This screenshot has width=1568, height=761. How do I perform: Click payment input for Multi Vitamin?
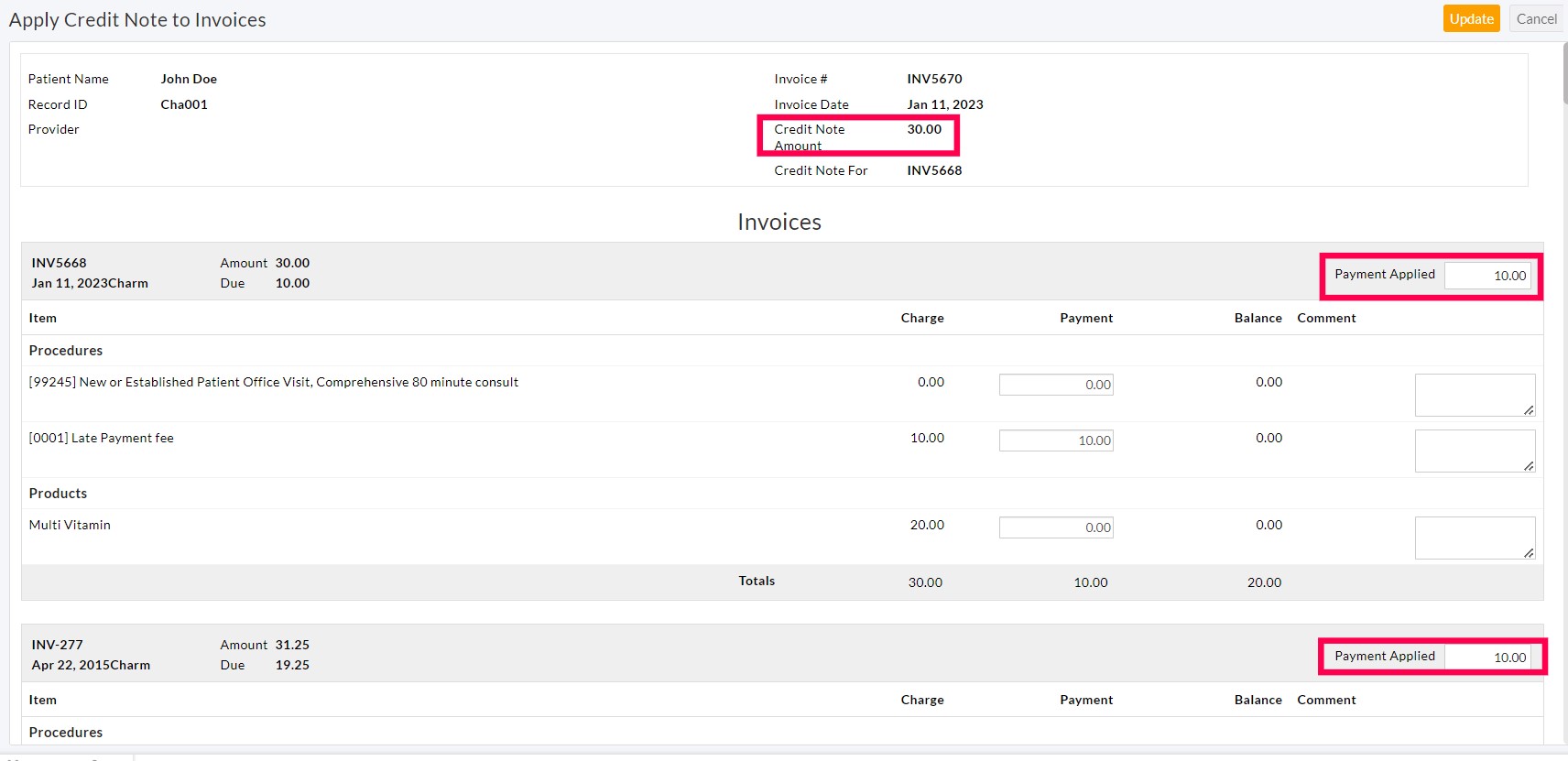[1056, 527]
